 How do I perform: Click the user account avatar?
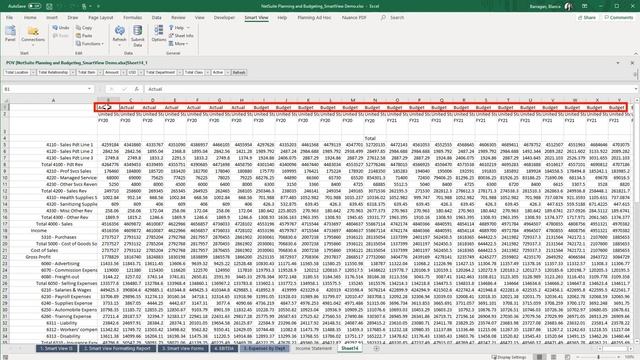click(x=568, y=6)
